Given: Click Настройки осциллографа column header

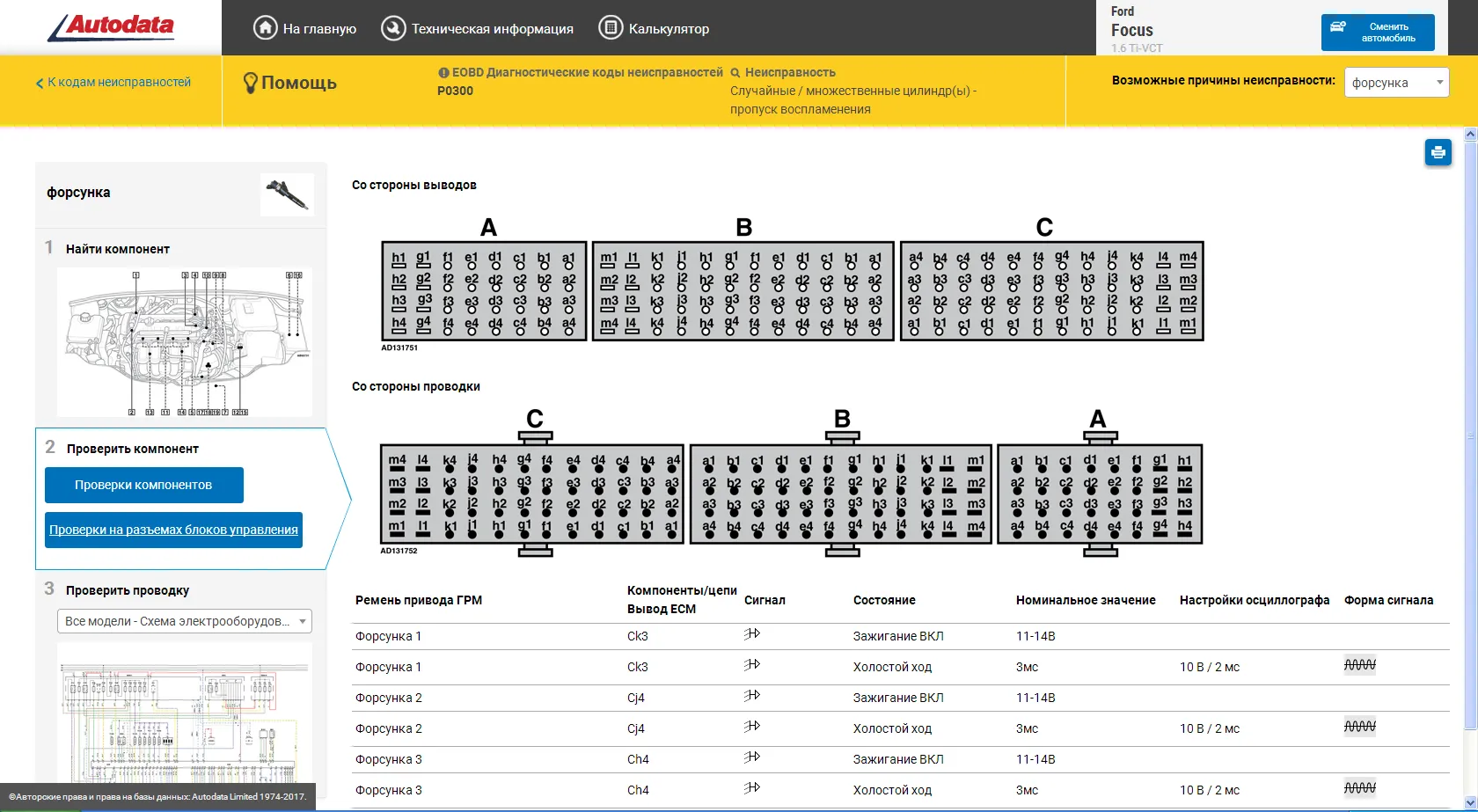Looking at the screenshot, I should pos(1255,600).
